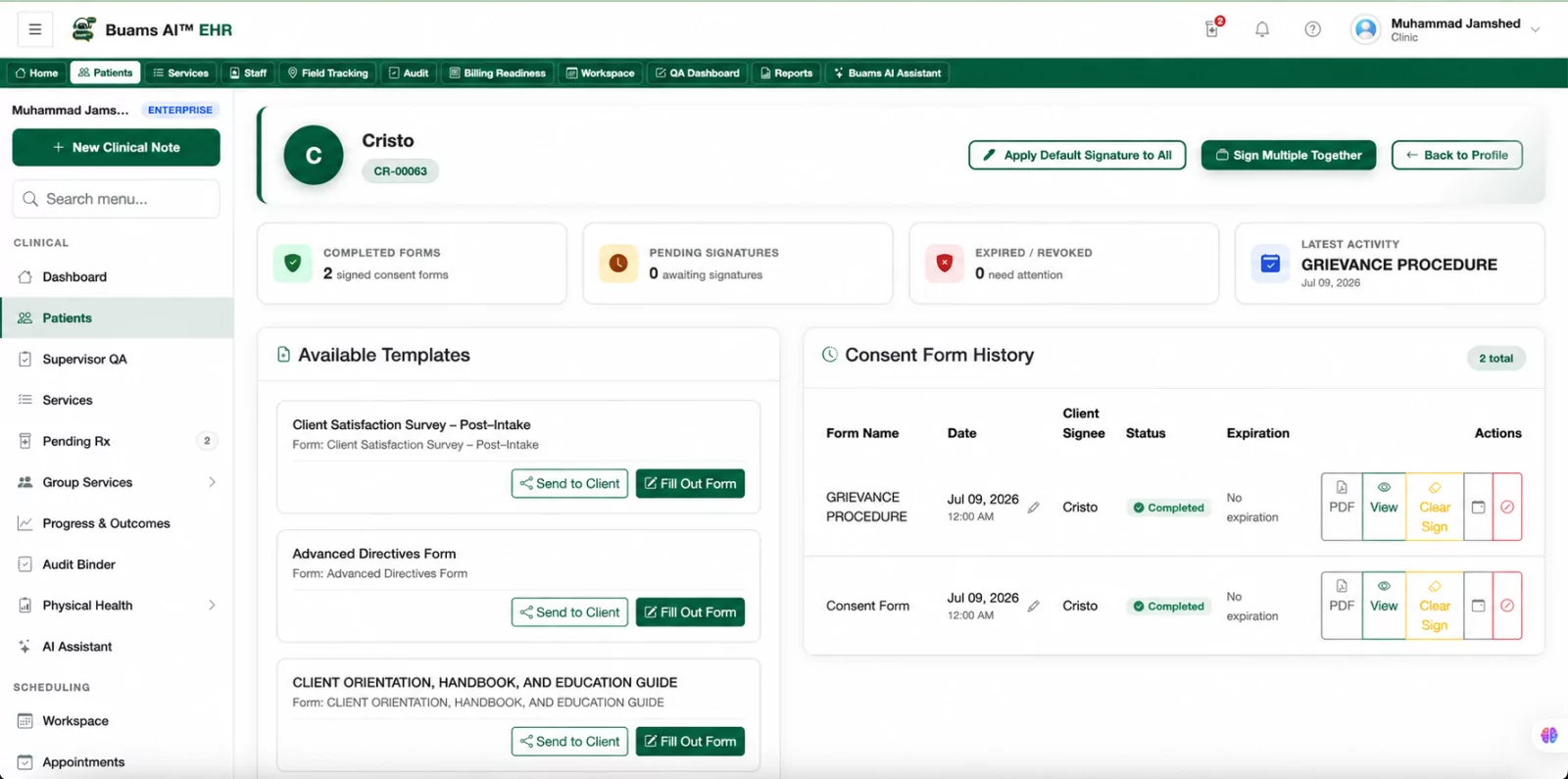Expand the Muhammad Jamshed account dropdown
The image size is (1568, 779).
pyautogui.click(x=1536, y=29)
